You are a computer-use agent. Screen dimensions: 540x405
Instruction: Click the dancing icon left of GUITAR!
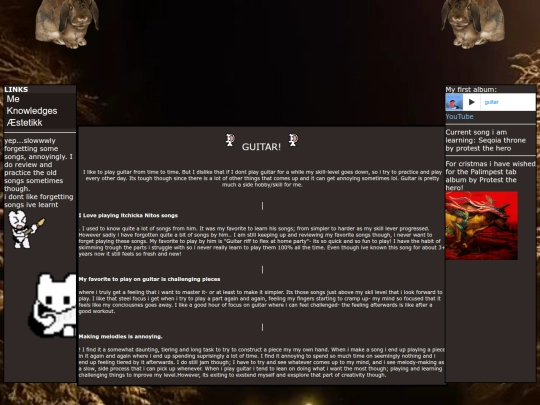[230, 140]
